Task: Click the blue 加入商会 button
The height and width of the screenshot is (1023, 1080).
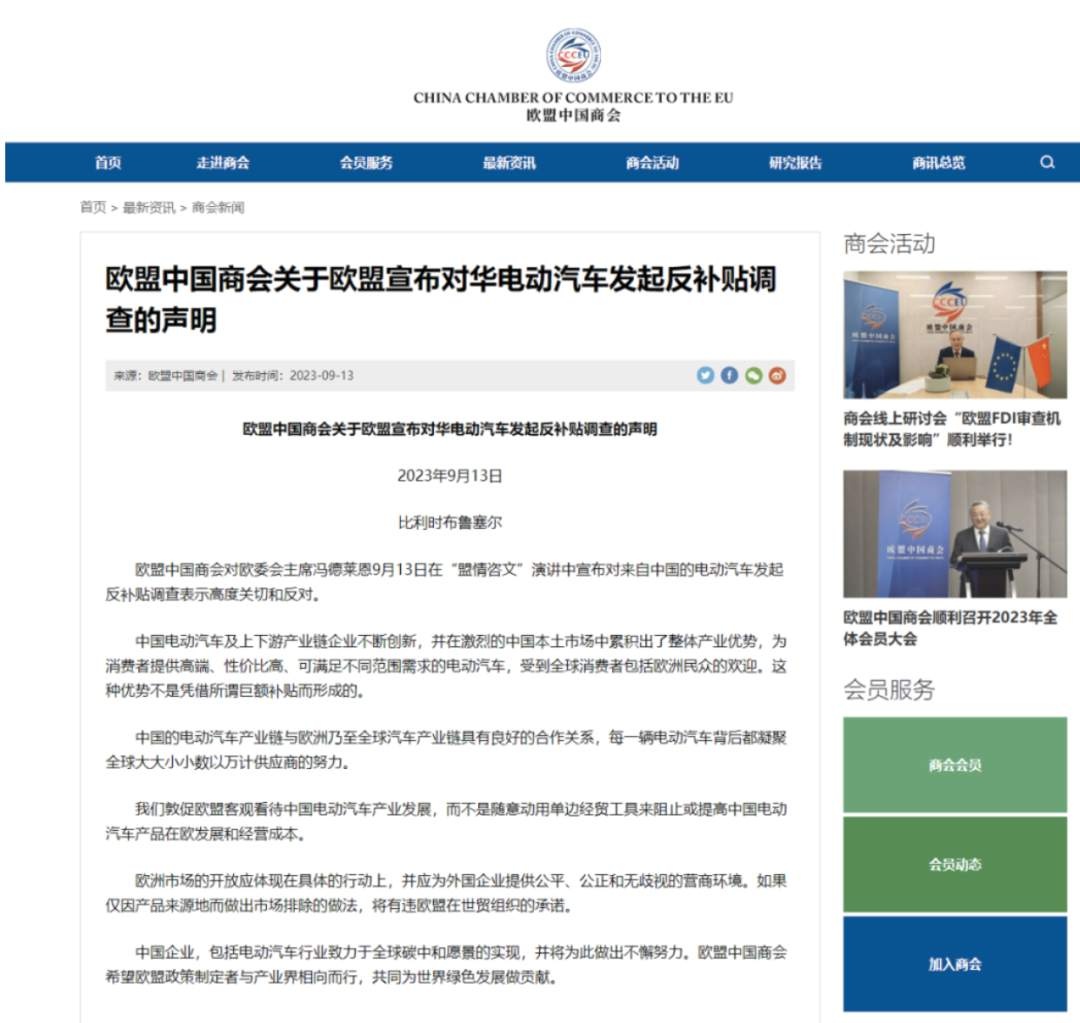Action: [x=955, y=964]
